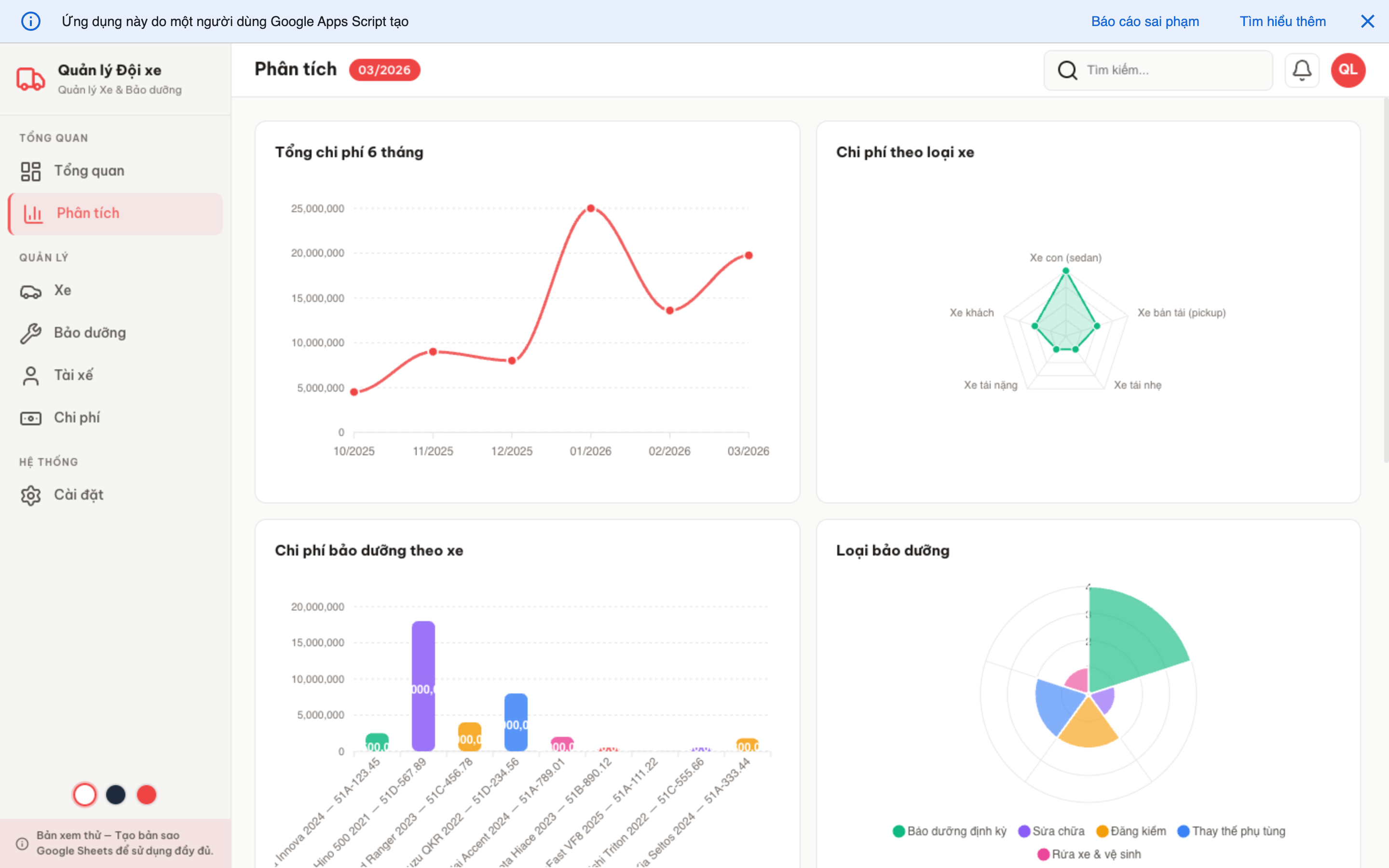Toggle Thay thế phụ tùng legend
This screenshot has height=868, width=1389.
pyautogui.click(x=1231, y=831)
